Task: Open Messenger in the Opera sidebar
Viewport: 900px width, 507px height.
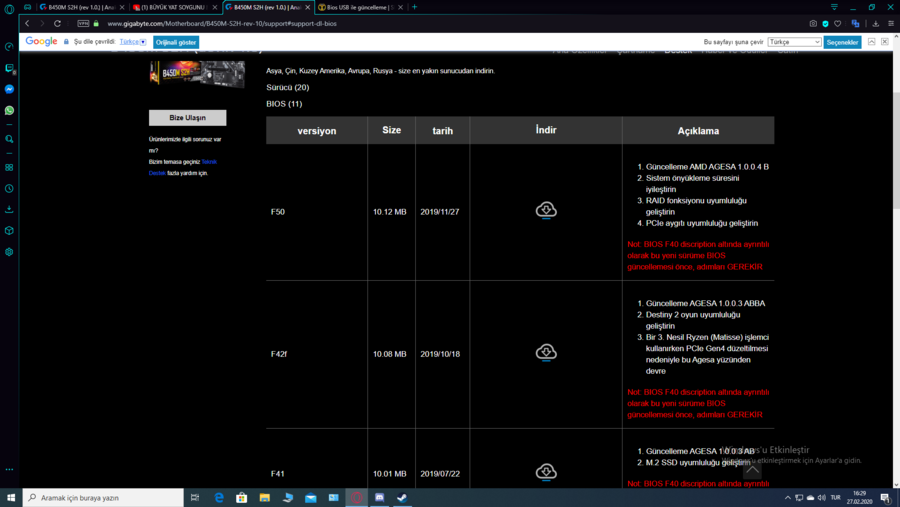Action: coord(9,89)
